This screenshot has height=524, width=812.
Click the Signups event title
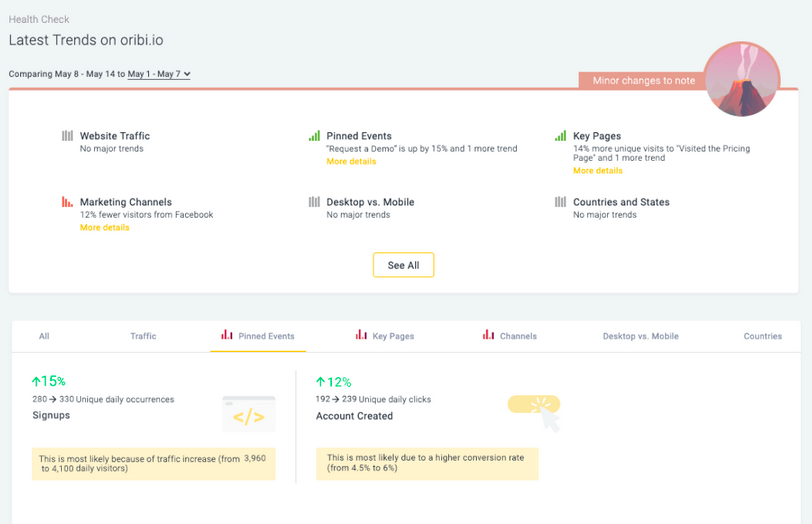[x=51, y=415]
